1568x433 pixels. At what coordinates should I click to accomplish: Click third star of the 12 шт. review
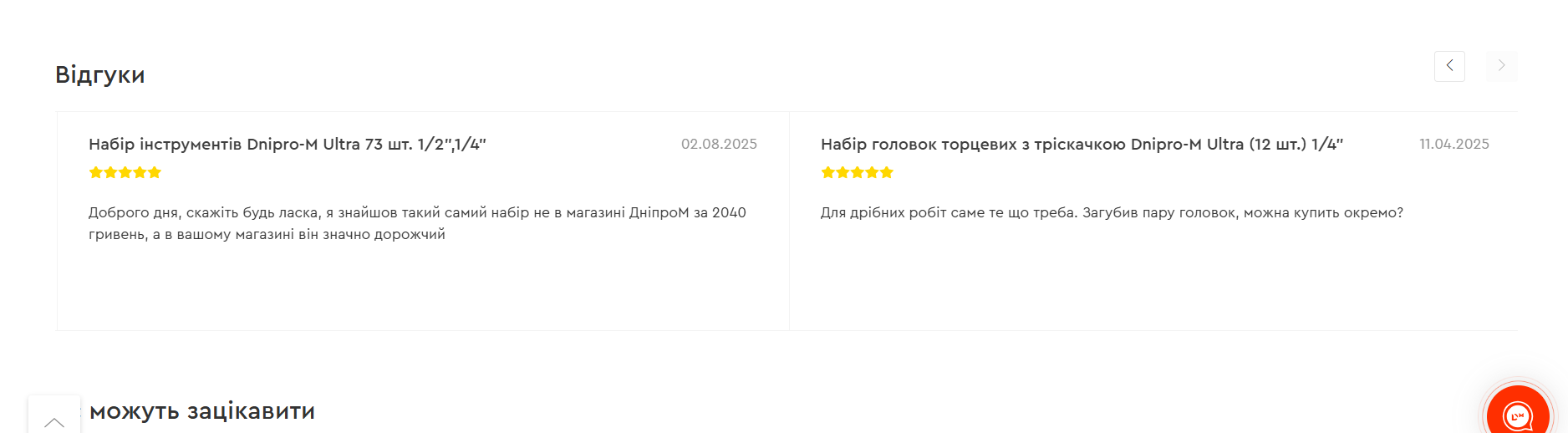click(858, 173)
